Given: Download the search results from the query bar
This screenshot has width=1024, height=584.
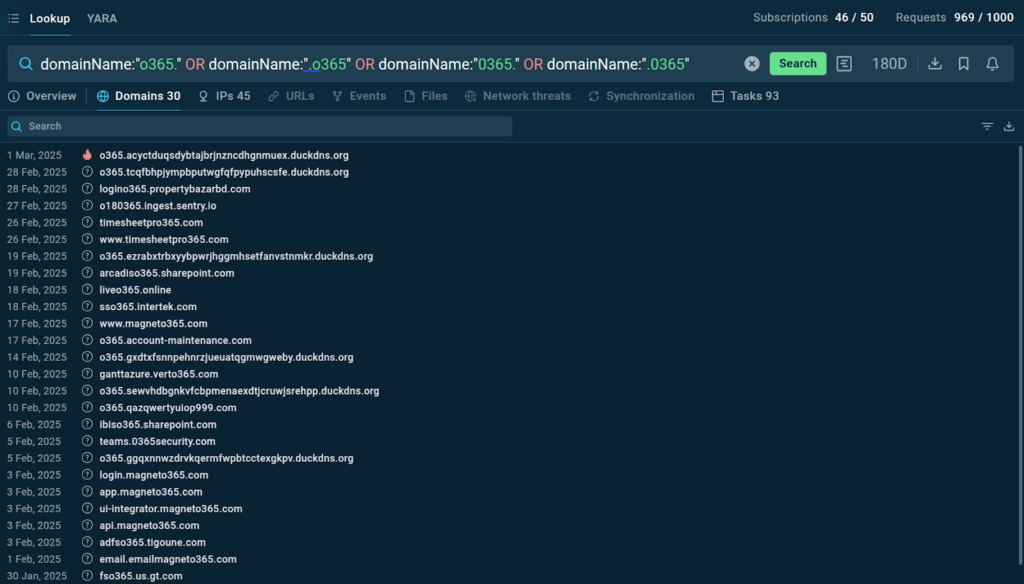Looking at the screenshot, I should pos(935,64).
